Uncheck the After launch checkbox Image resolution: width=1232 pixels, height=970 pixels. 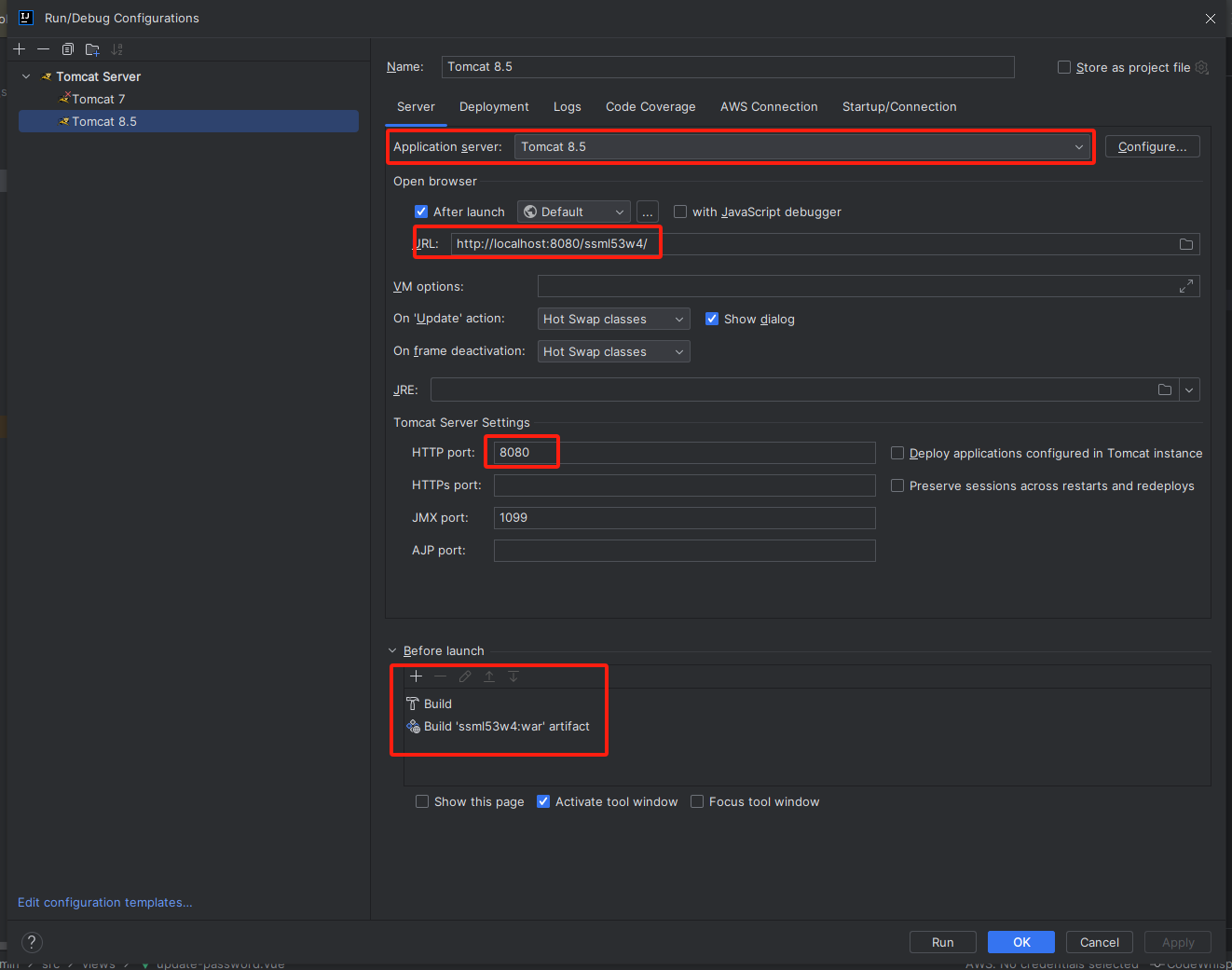coord(421,212)
